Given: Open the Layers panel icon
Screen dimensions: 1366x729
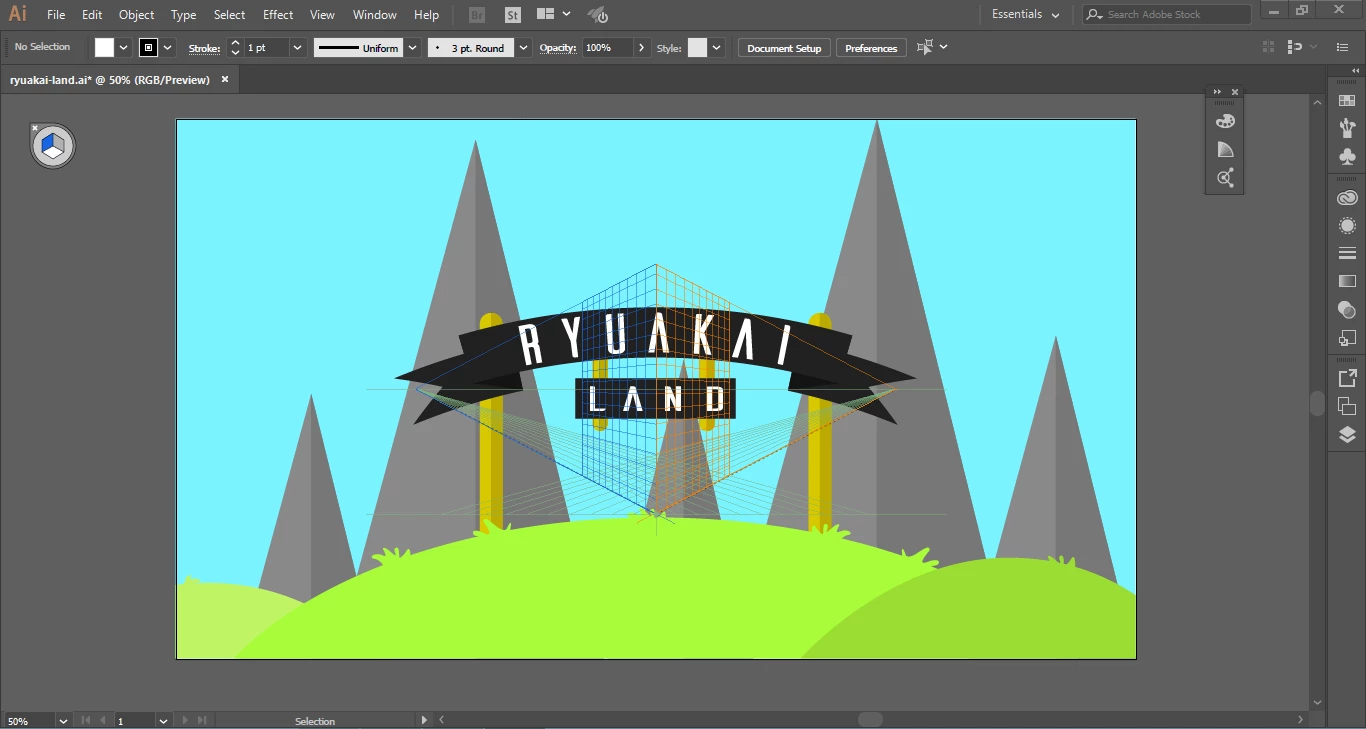Looking at the screenshot, I should coord(1347,434).
